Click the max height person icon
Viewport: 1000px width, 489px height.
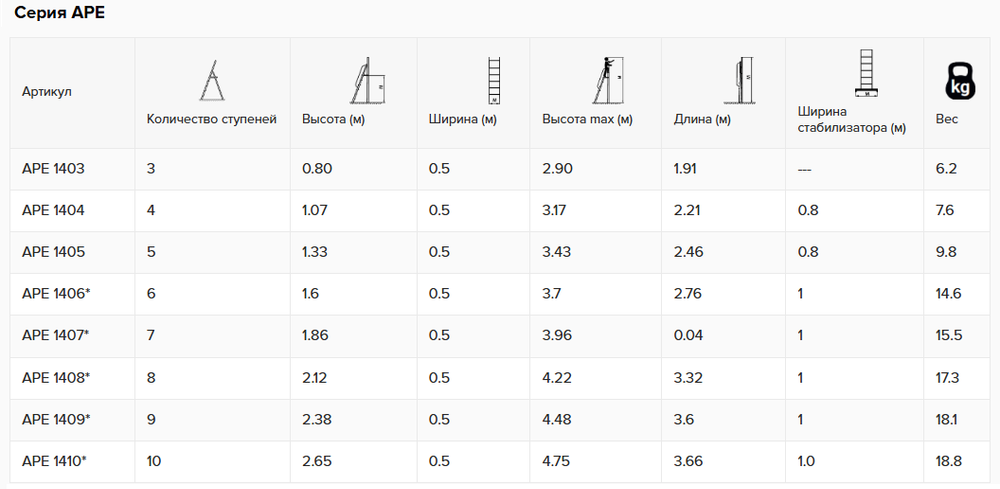[608, 80]
